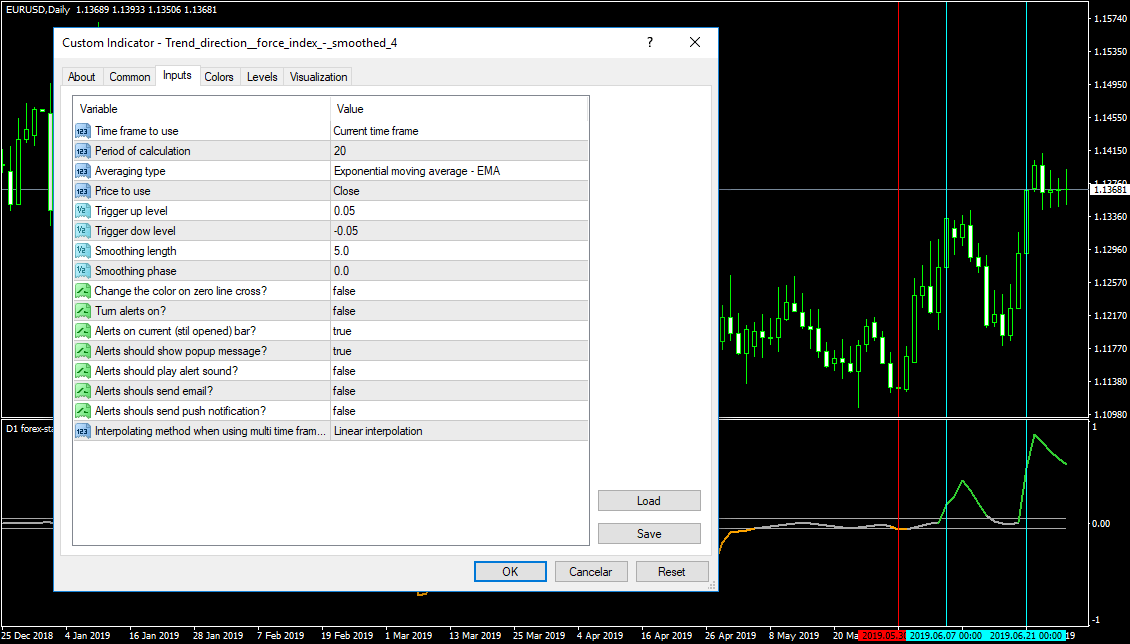Edit the Trigger up level value 0.05
The image size is (1130, 644).
(x=459, y=211)
